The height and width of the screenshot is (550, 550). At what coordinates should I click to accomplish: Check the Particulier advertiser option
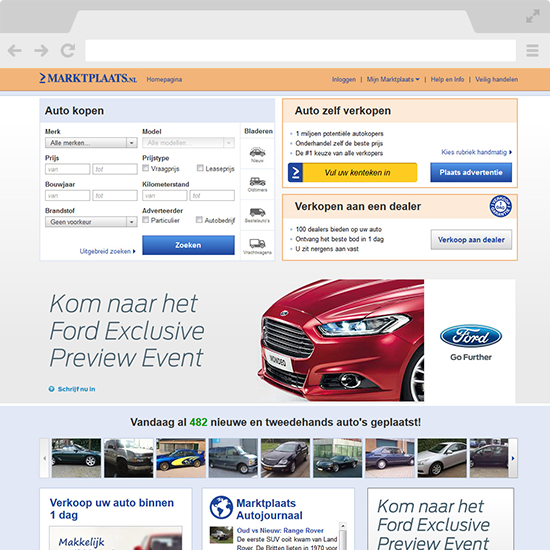146,220
